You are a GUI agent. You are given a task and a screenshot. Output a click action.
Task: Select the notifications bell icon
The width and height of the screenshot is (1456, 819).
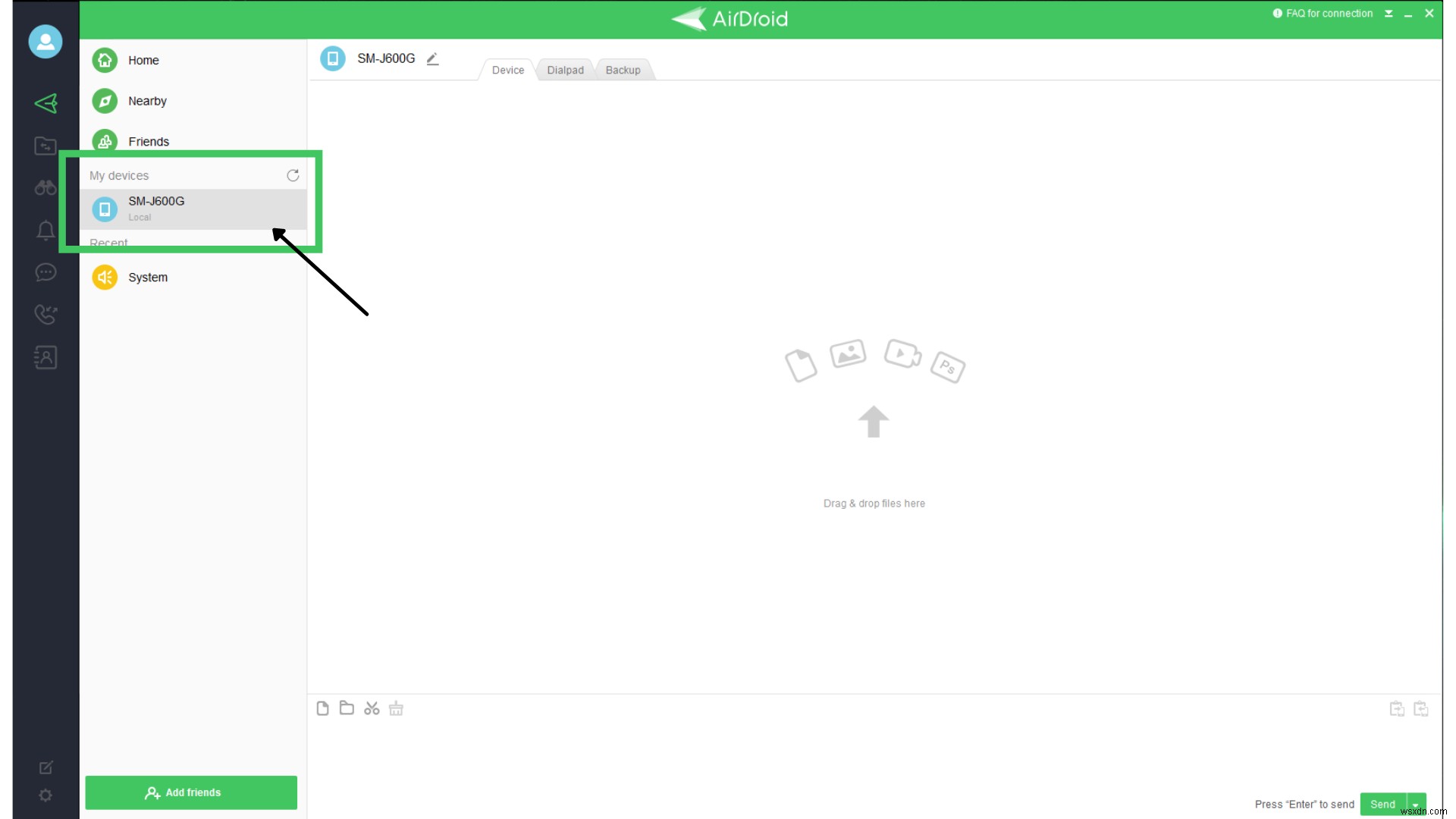45,229
